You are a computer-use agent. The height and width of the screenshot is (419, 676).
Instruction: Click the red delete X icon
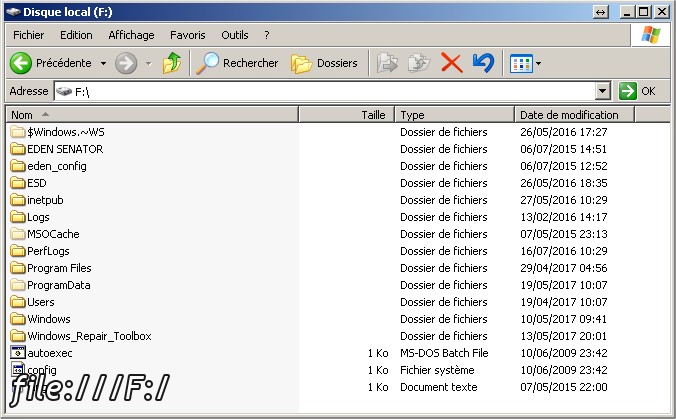point(451,63)
